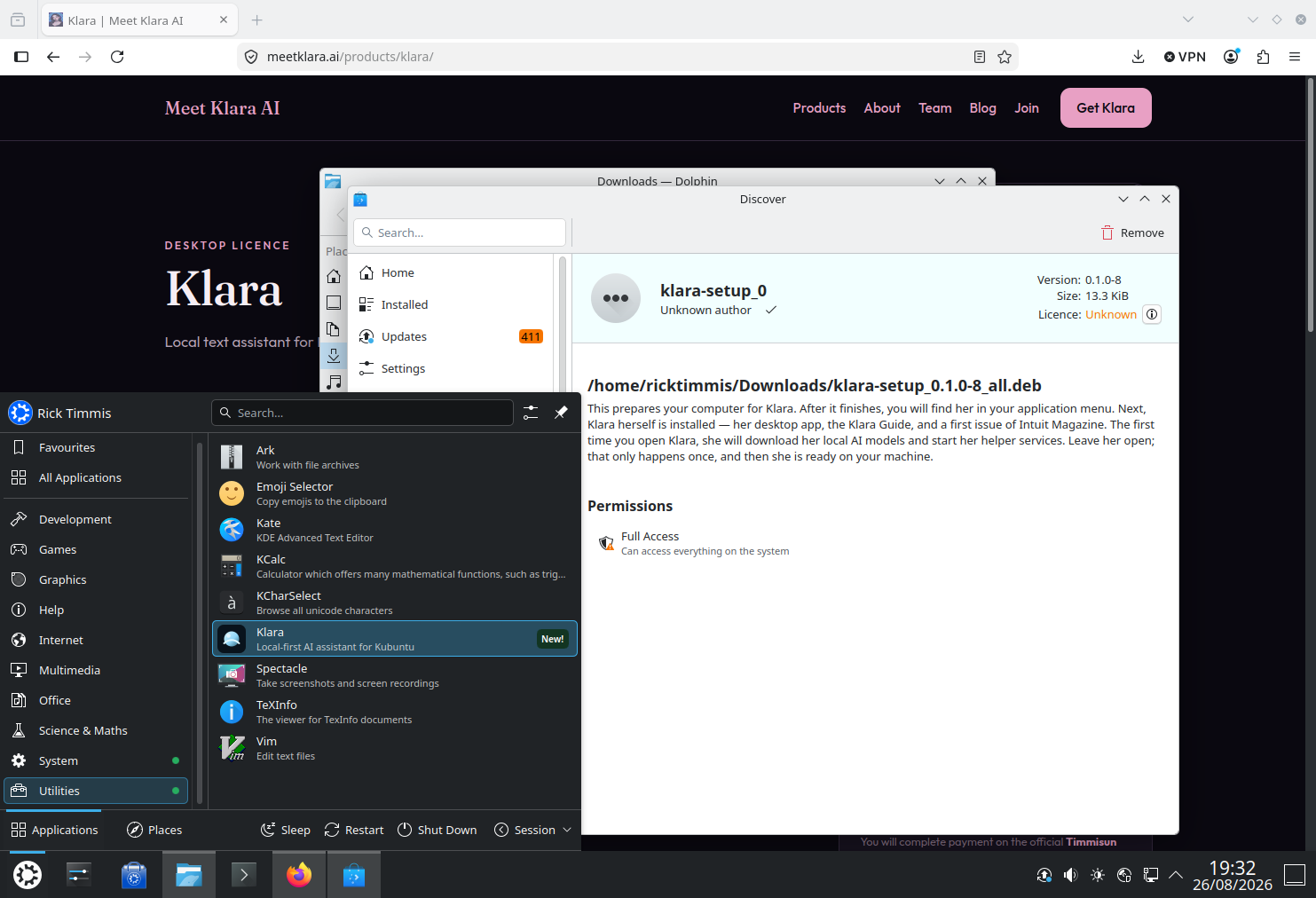Launch Spectacle screenshot tool
This screenshot has width=1316, height=898.
pyautogui.click(x=395, y=675)
